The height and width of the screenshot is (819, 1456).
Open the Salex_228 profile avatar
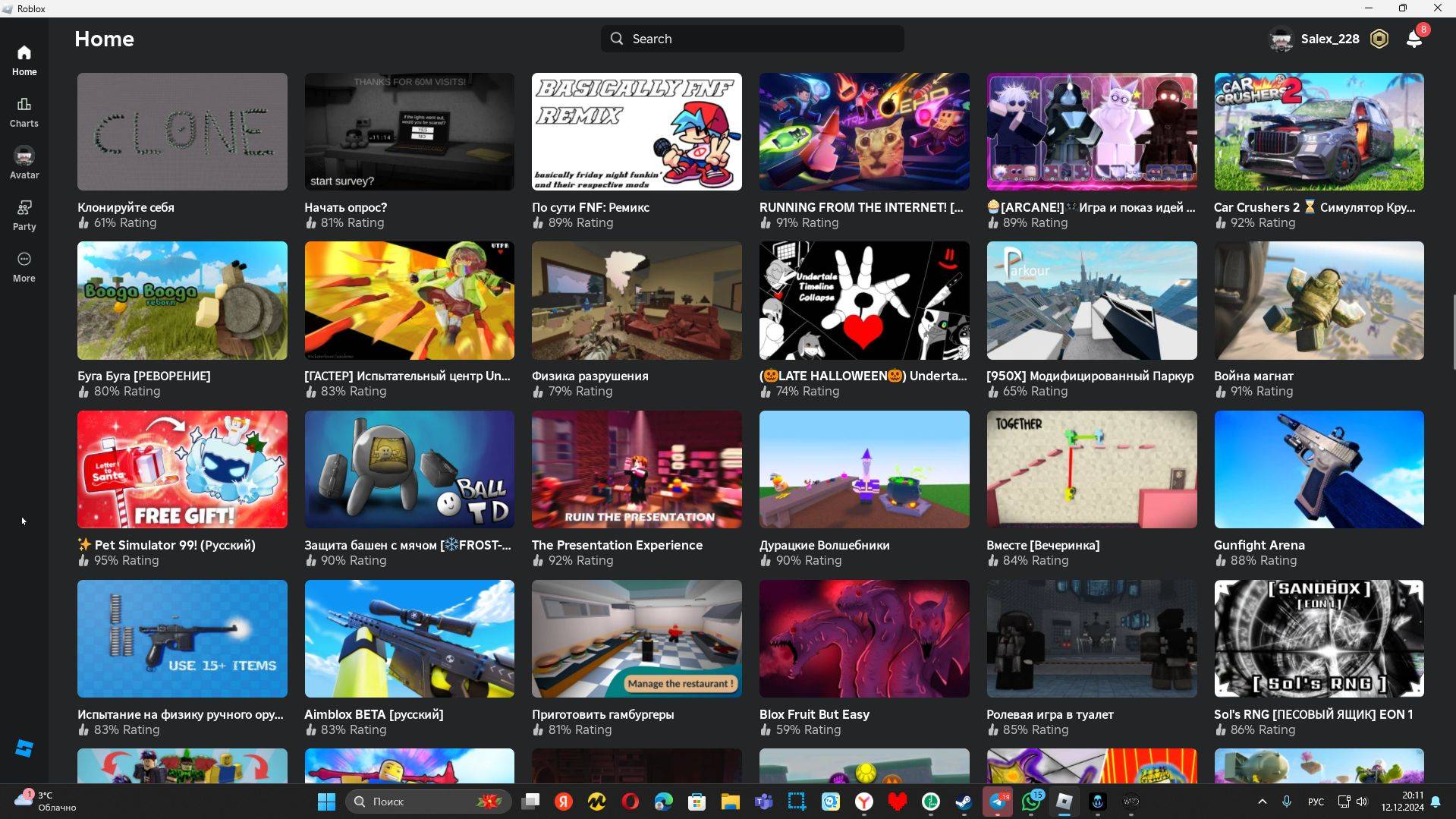tap(1281, 39)
